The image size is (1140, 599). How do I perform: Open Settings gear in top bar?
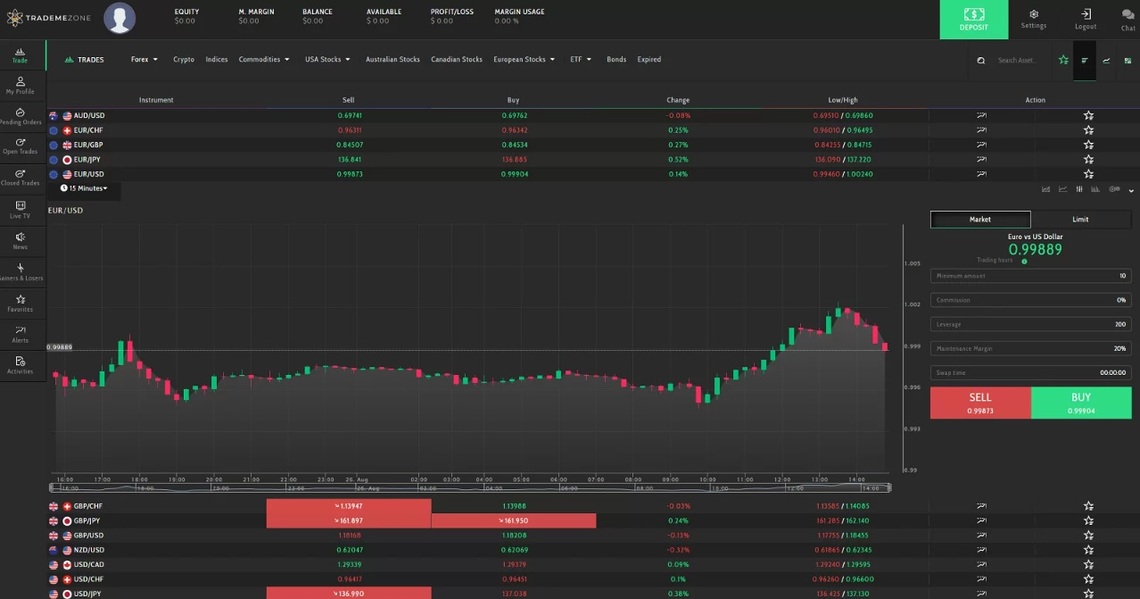click(1033, 19)
